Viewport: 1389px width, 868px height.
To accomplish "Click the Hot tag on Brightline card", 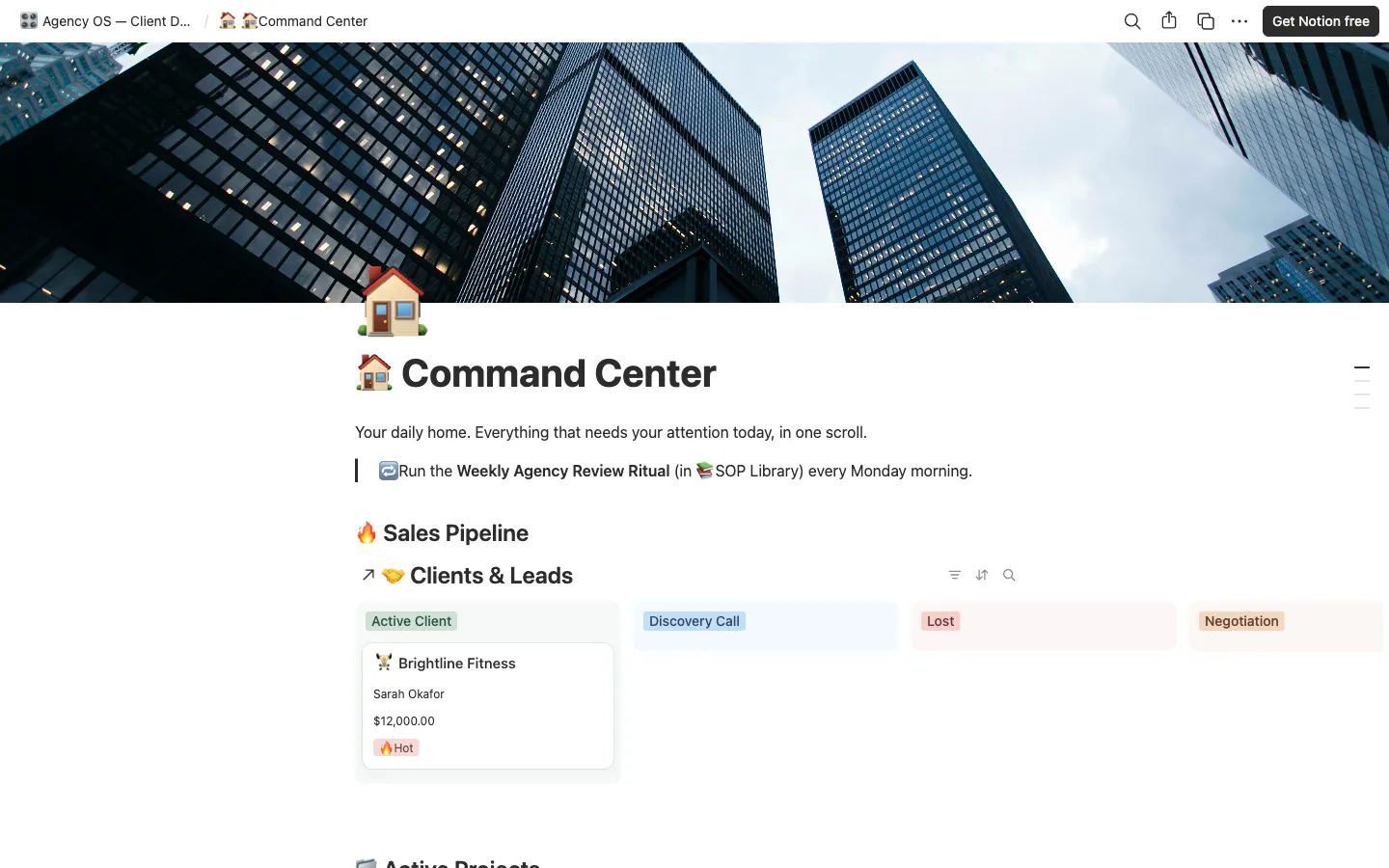I will click(396, 748).
